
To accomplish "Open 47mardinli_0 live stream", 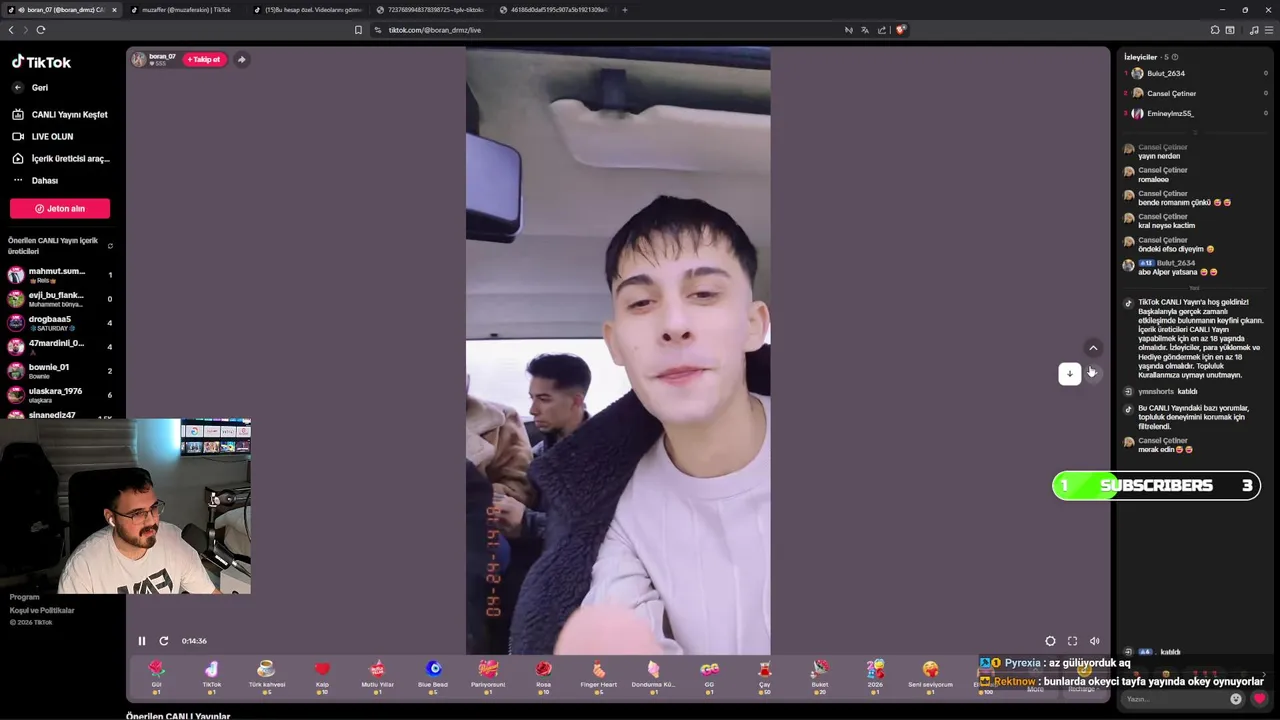I will coord(60,347).
